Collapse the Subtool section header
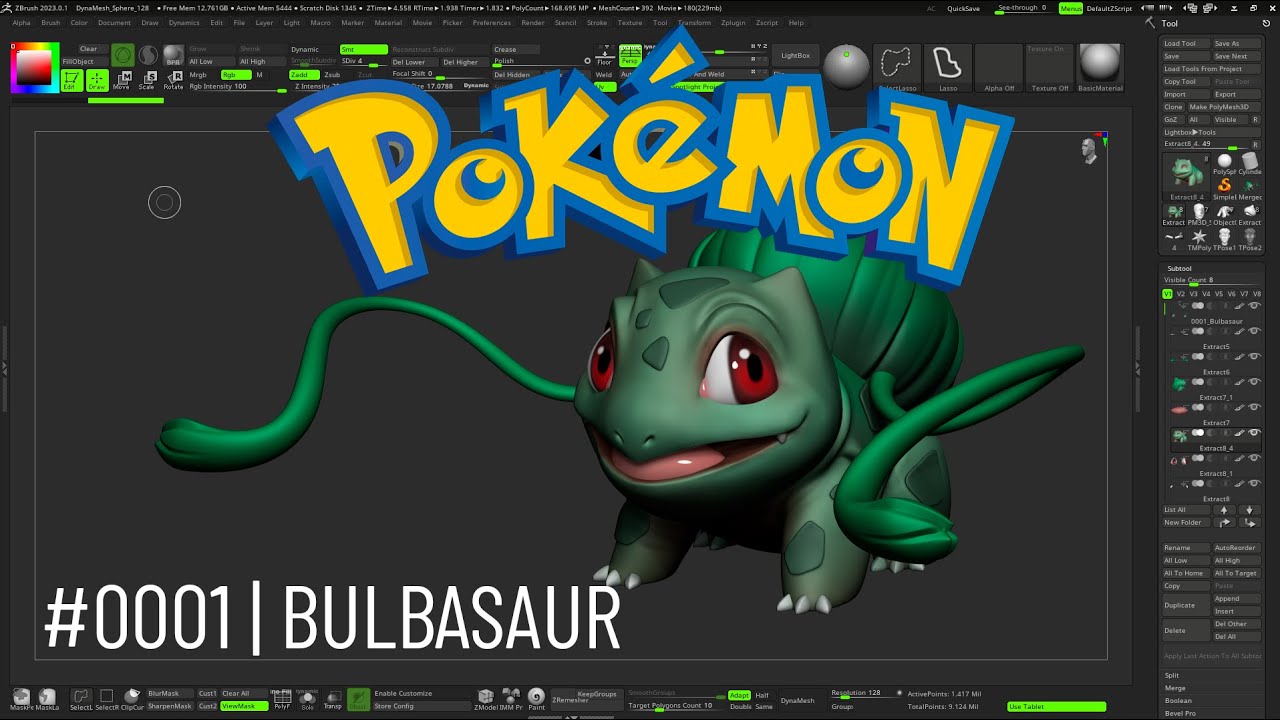1280x720 pixels. pyautogui.click(x=1179, y=268)
